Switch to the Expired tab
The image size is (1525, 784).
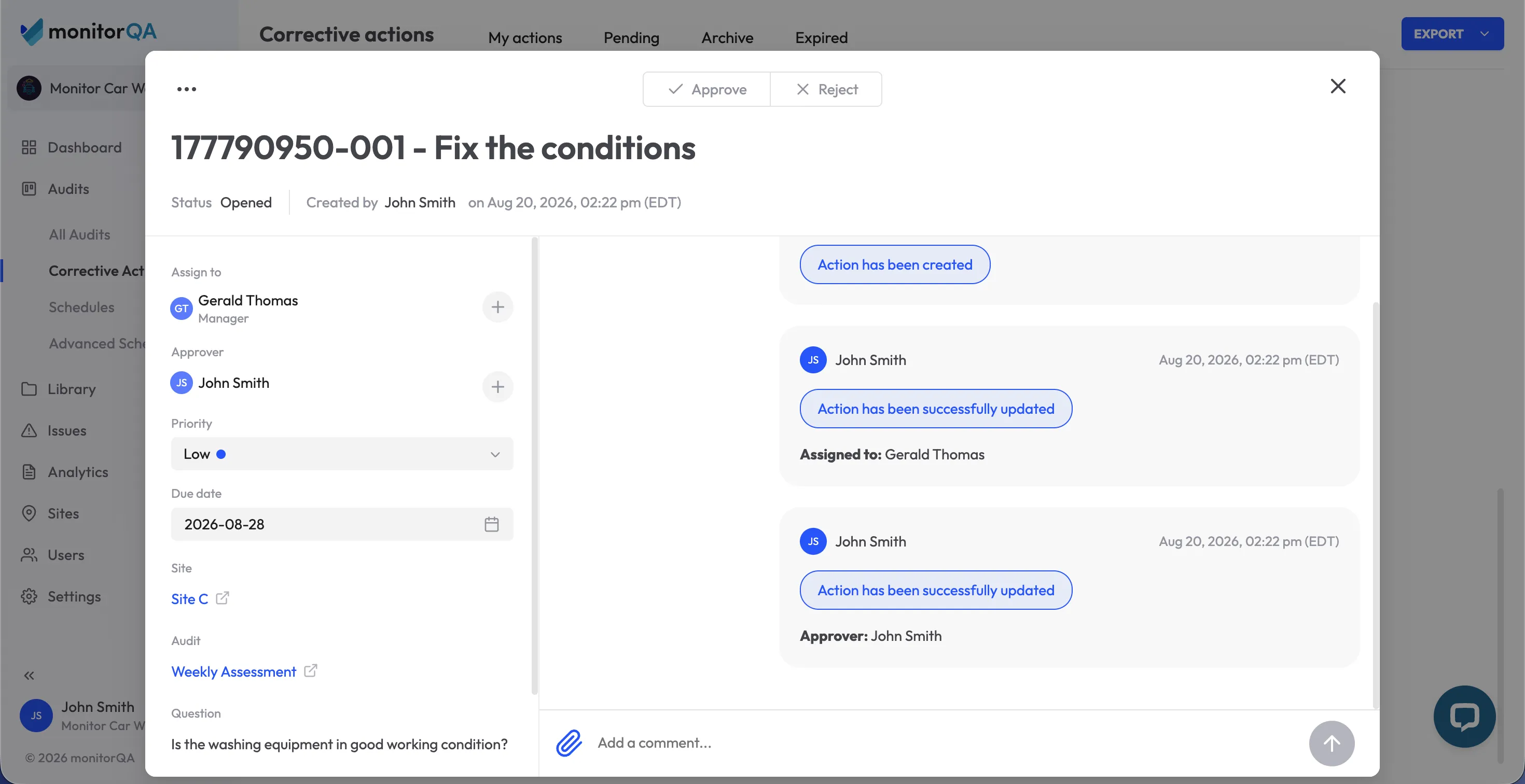tap(821, 37)
